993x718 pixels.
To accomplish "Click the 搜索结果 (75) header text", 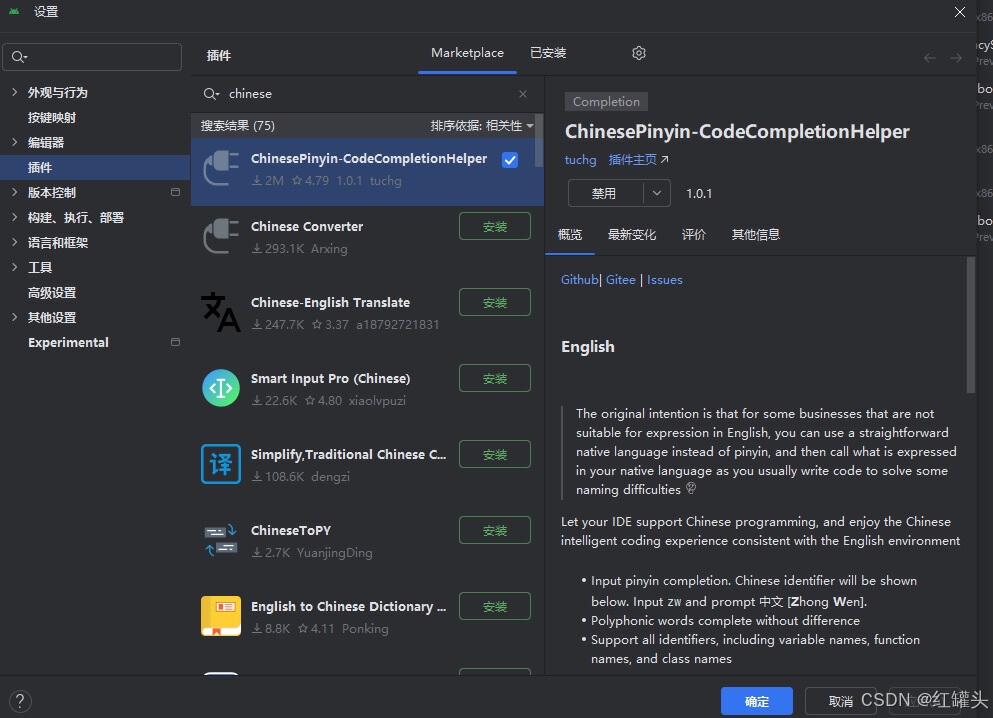I will tap(237, 125).
